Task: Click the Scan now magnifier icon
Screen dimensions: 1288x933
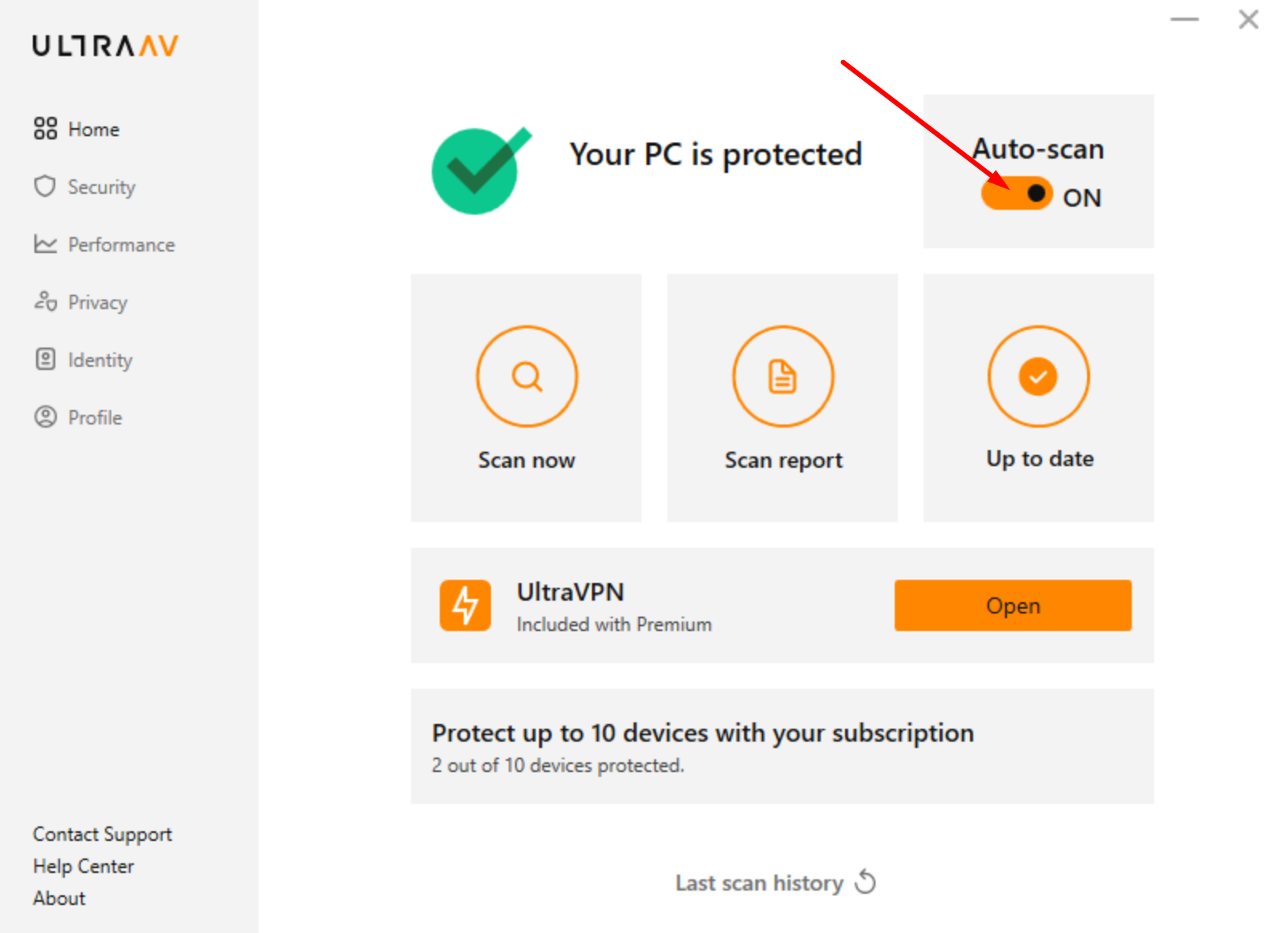Action: [526, 376]
